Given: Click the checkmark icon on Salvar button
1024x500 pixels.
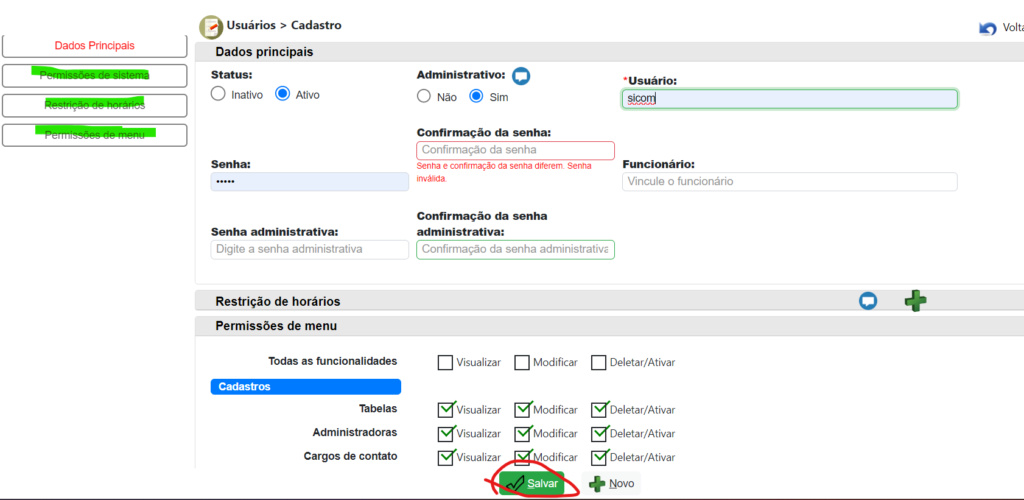Looking at the screenshot, I should click(x=515, y=483).
